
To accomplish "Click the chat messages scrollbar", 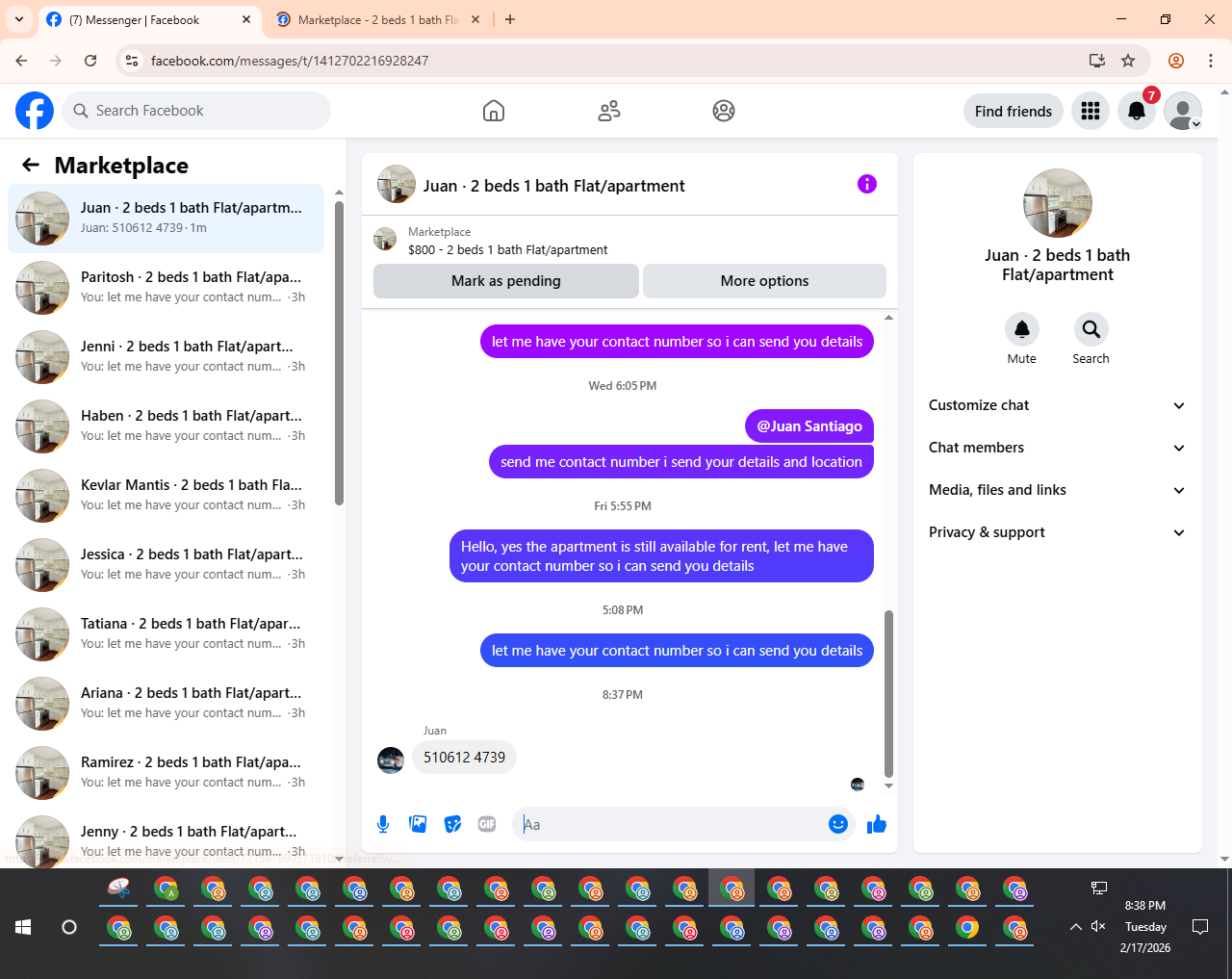I will click(888, 693).
